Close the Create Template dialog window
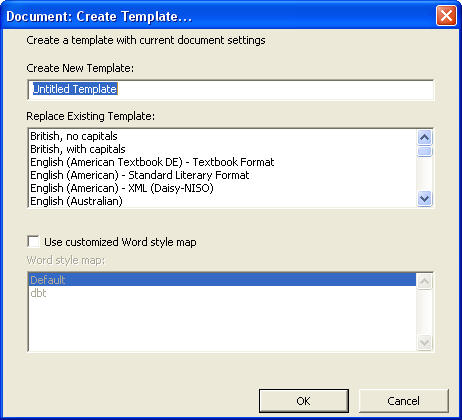Viewport: 462px width, 420px height. click(x=446, y=16)
